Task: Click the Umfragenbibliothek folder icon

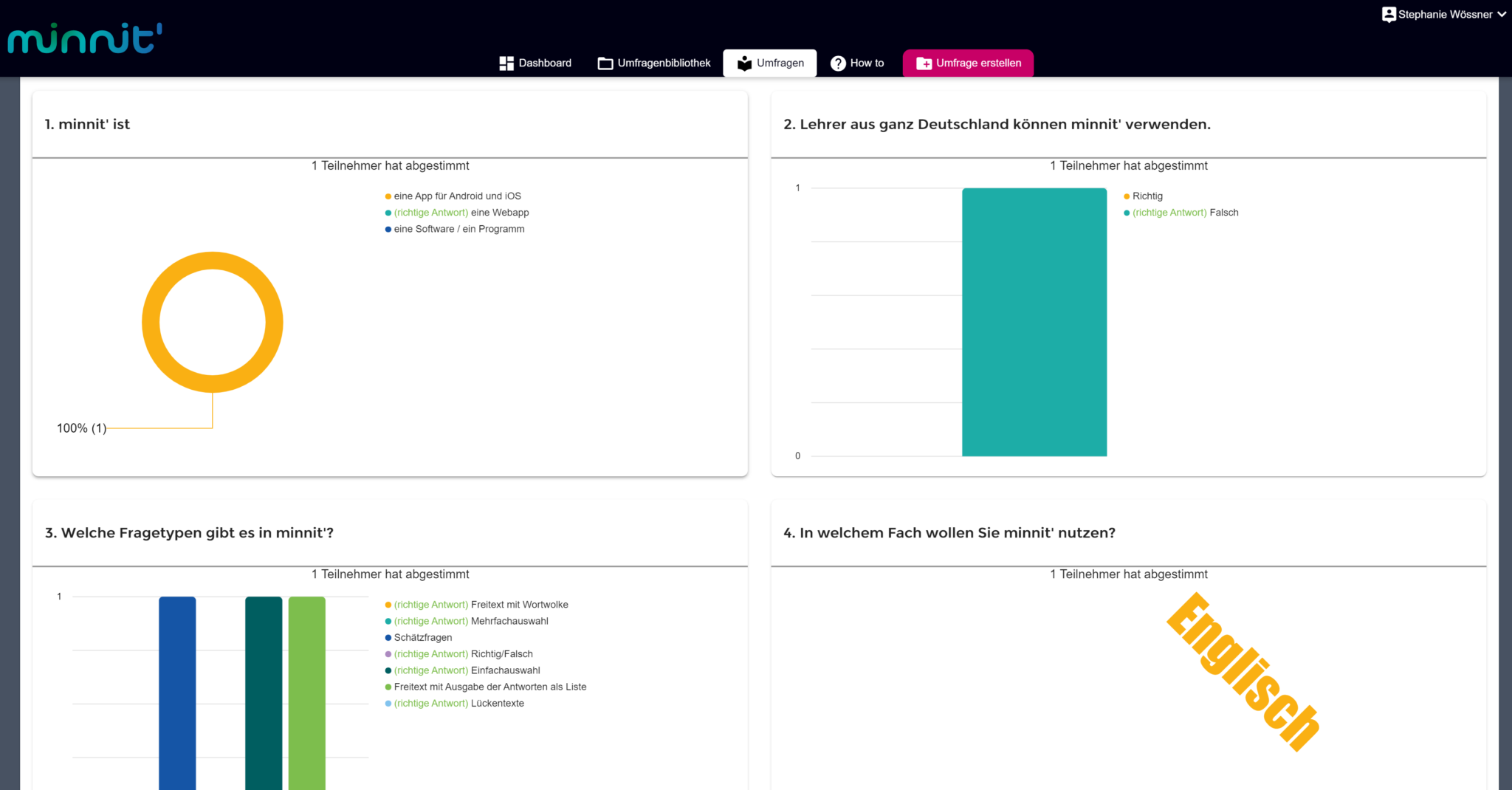Action: (605, 63)
